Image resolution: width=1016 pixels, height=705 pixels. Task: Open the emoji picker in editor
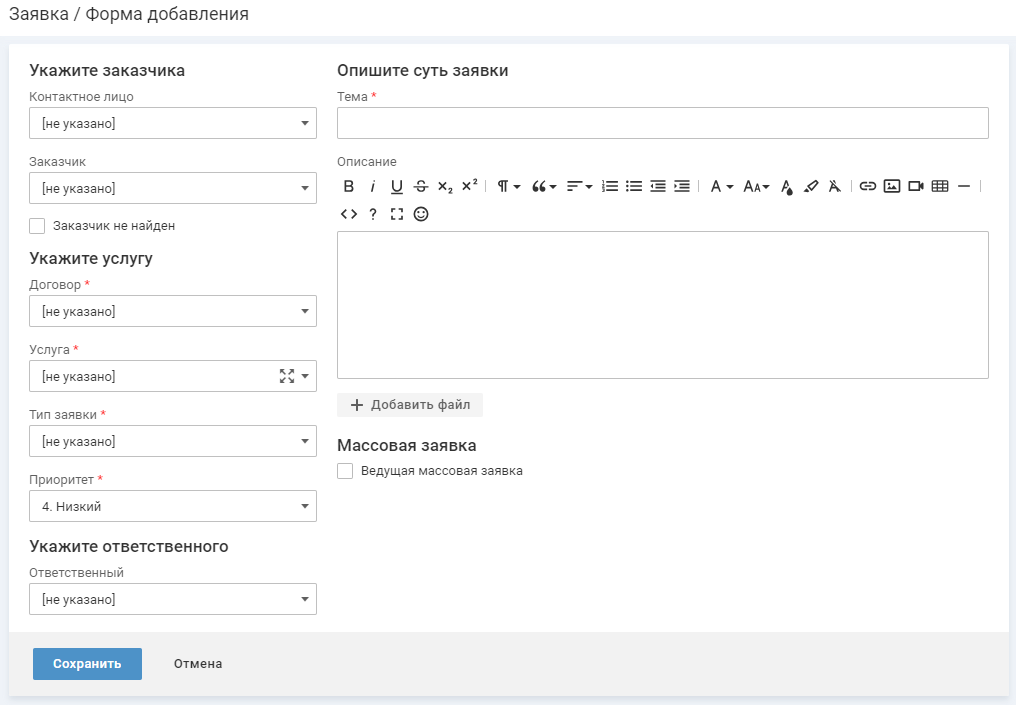tap(421, 214)
